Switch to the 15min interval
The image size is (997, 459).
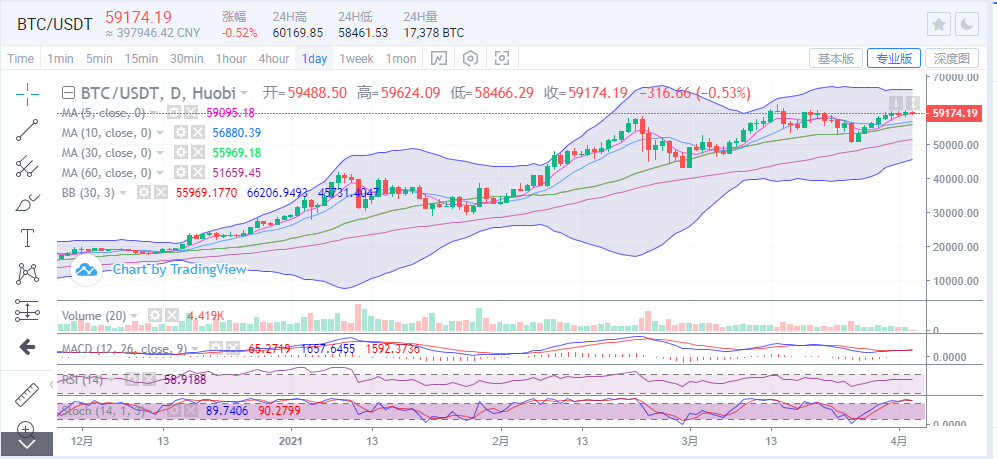tap(141, 58)
